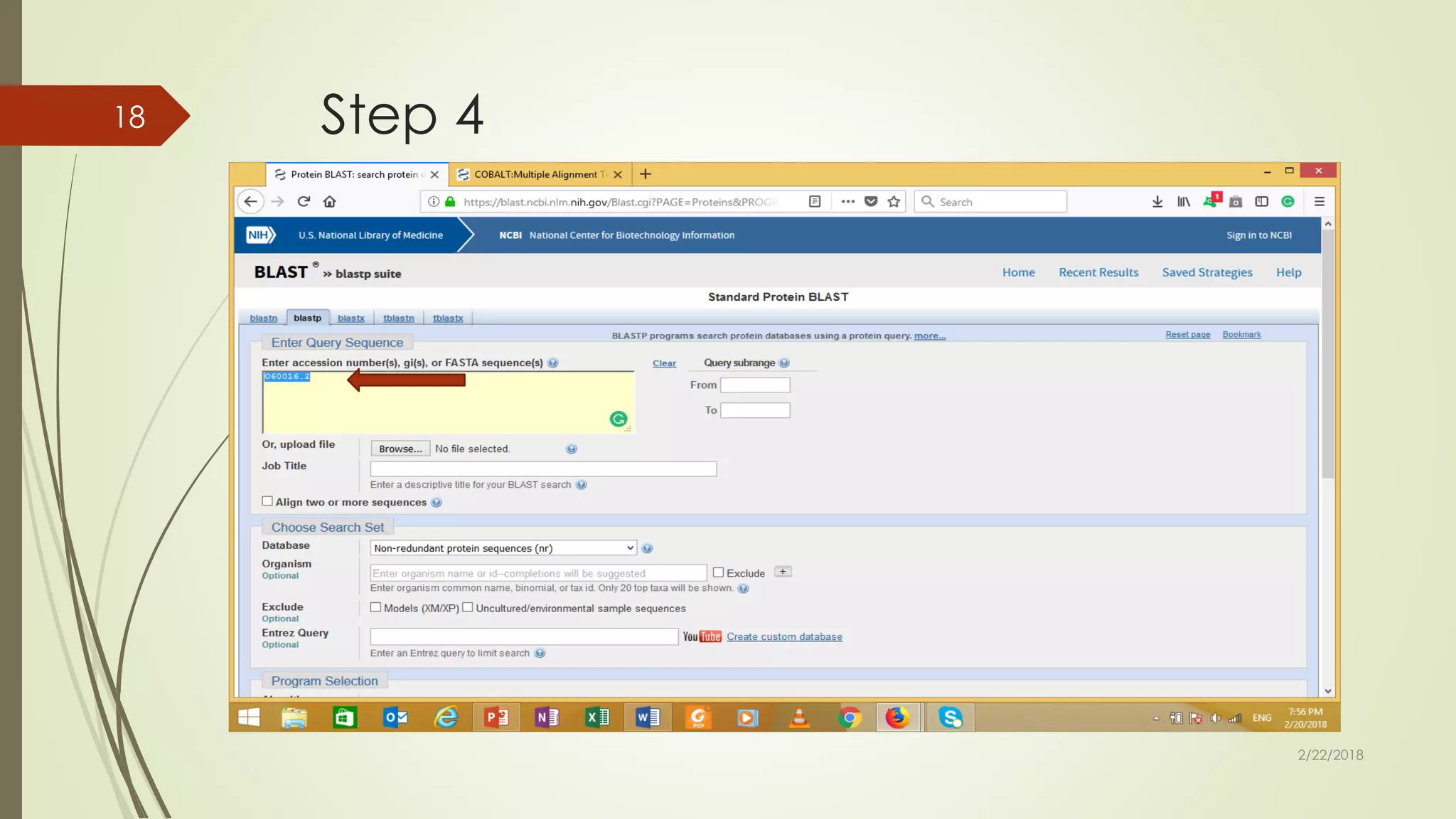Viewport: 1456px width, 819px height.
Task: Open the BLAST Help link
Action: point(1288,272)
